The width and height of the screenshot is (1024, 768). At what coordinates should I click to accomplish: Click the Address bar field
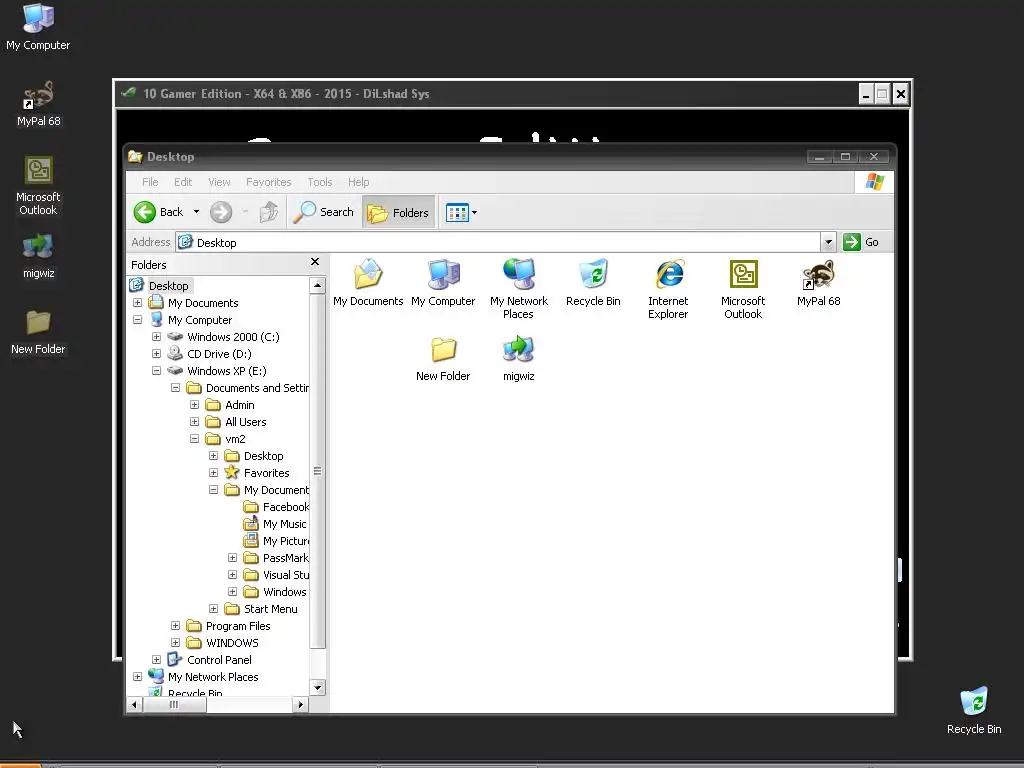498,242
